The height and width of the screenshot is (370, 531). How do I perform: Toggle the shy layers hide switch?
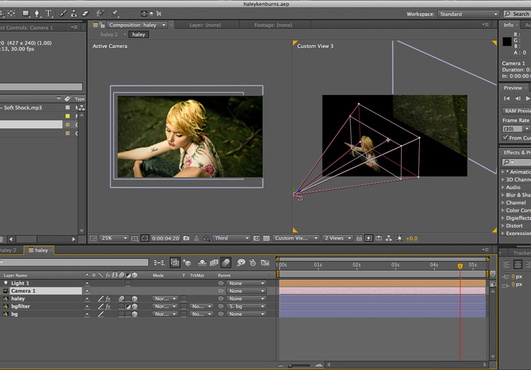tap(202, 262)
